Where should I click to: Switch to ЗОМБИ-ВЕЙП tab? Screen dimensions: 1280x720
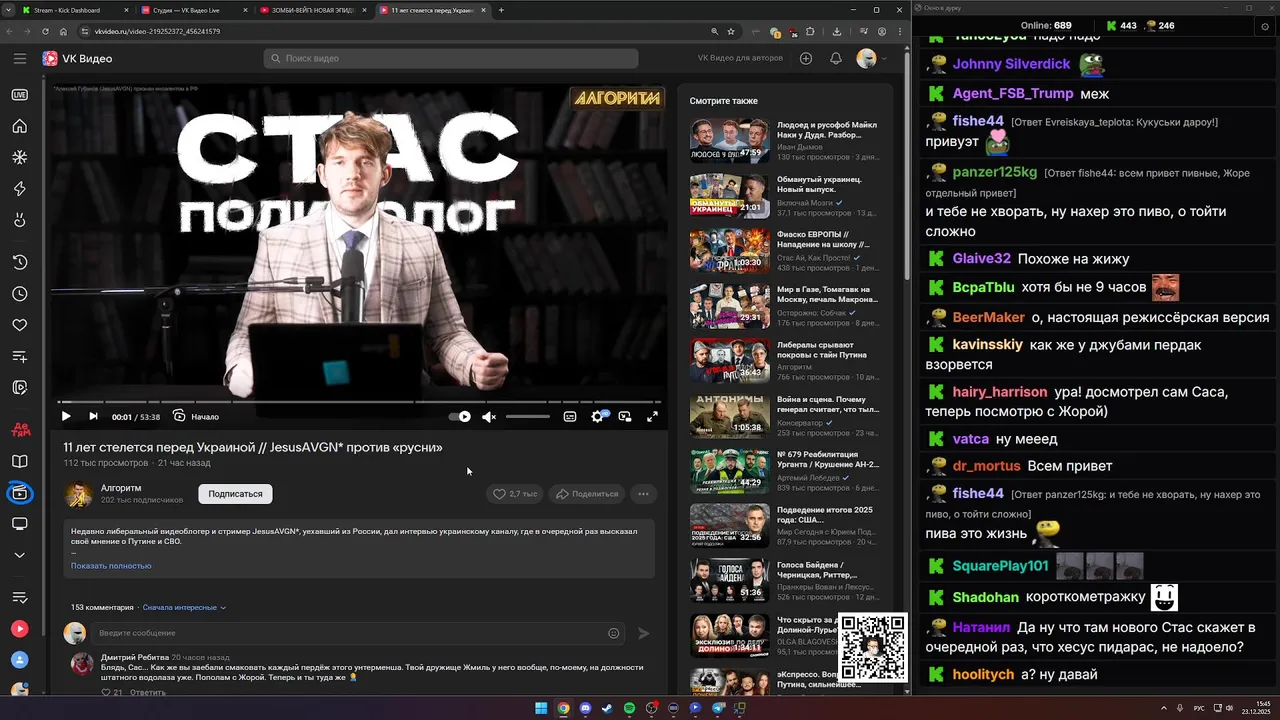tap(311, 10)
